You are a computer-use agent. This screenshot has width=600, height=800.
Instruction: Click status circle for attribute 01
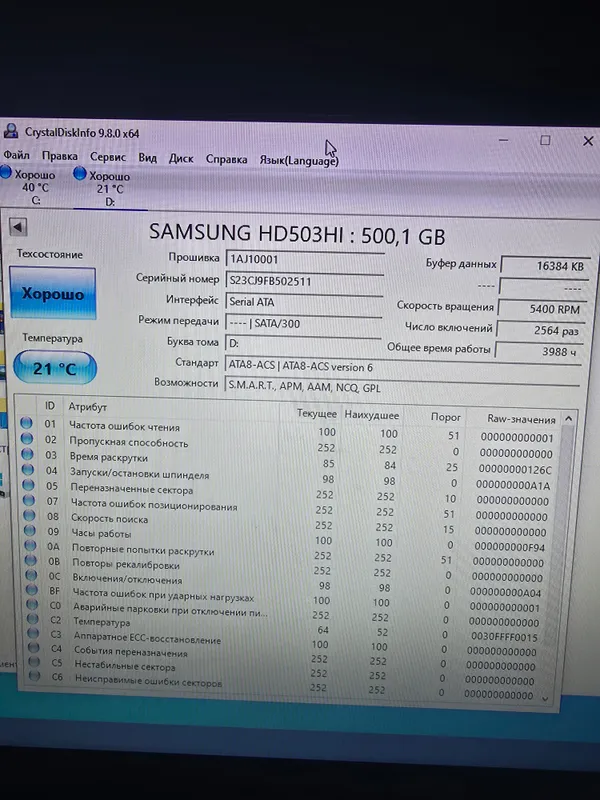tap(27, 423)
